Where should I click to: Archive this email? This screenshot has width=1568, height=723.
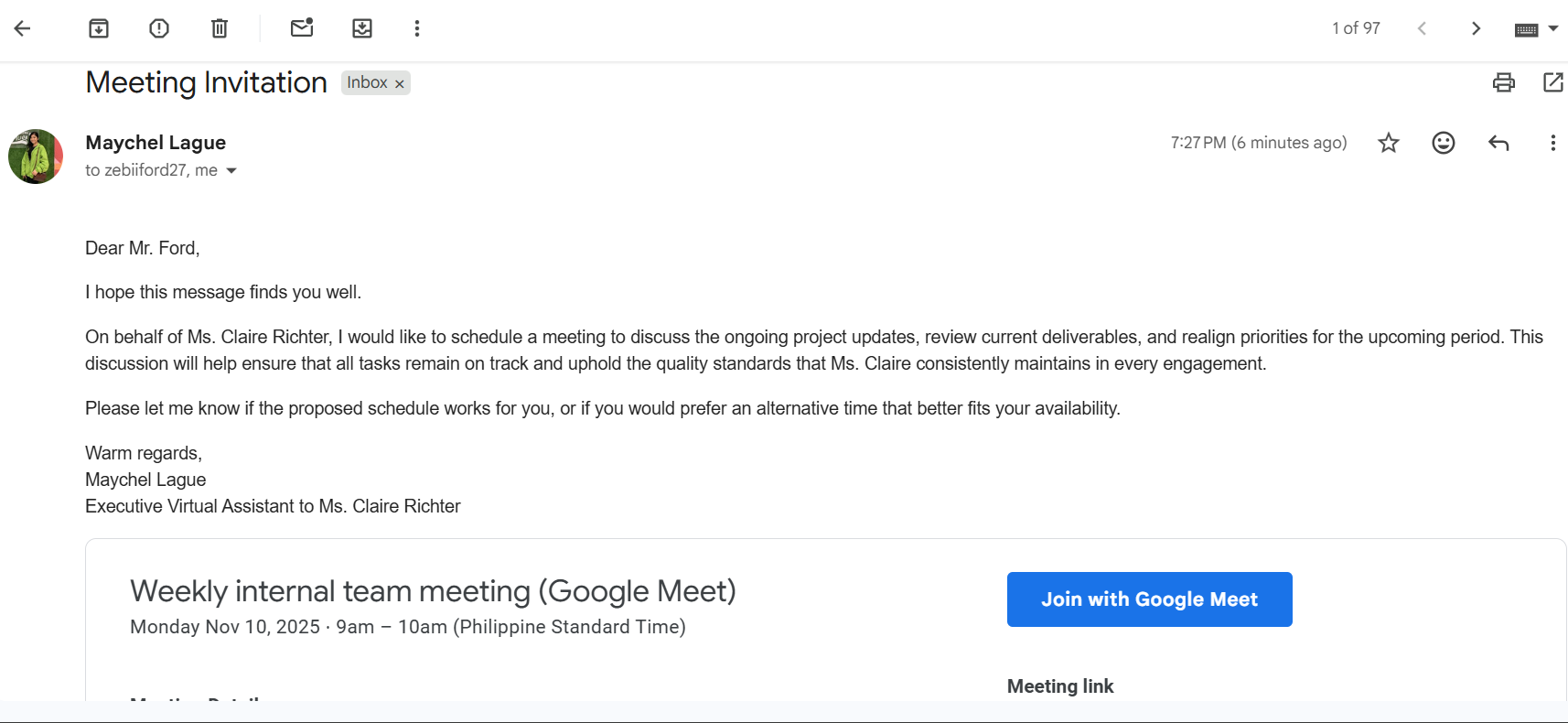tap(99, 28)
